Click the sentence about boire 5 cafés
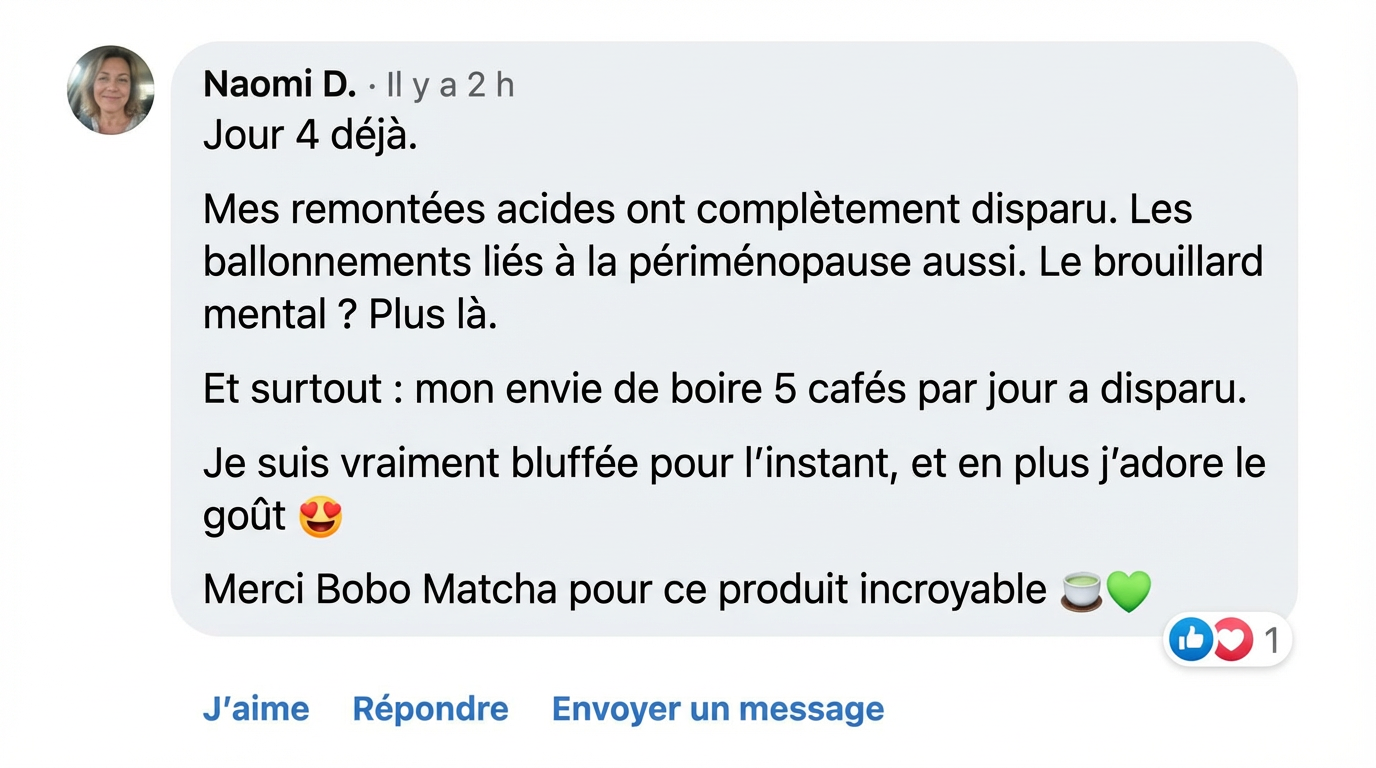 point(725,387)
